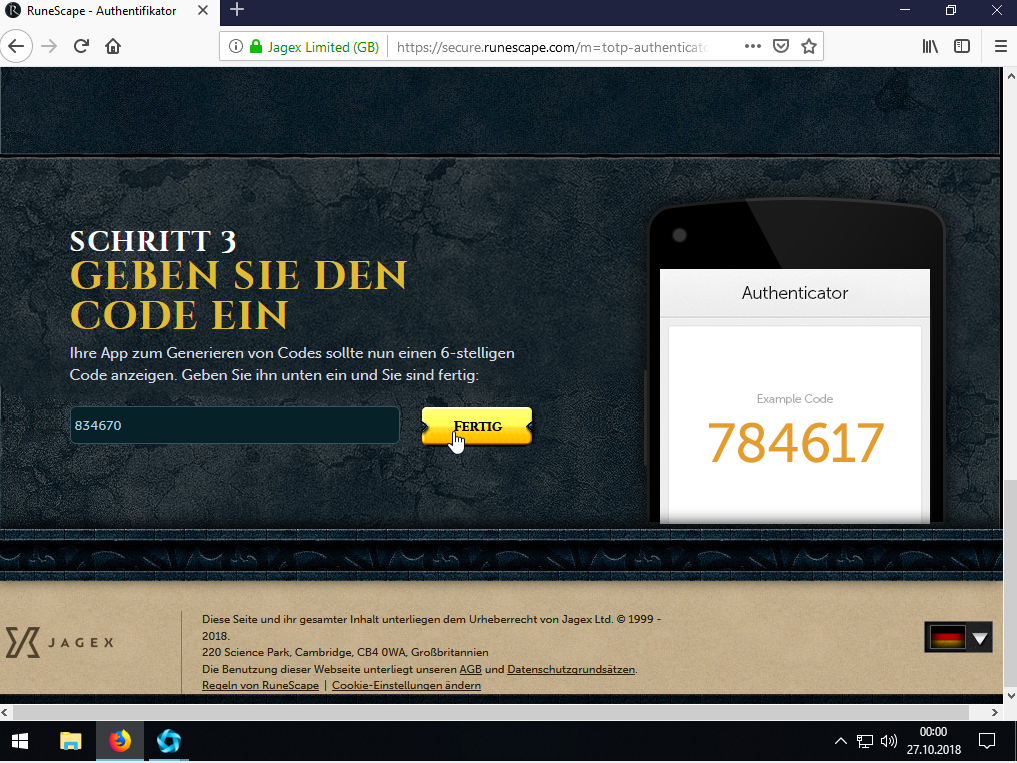
Task: Open the Windows Start menu
Action: pyautogui.click(x=20, y=741)
